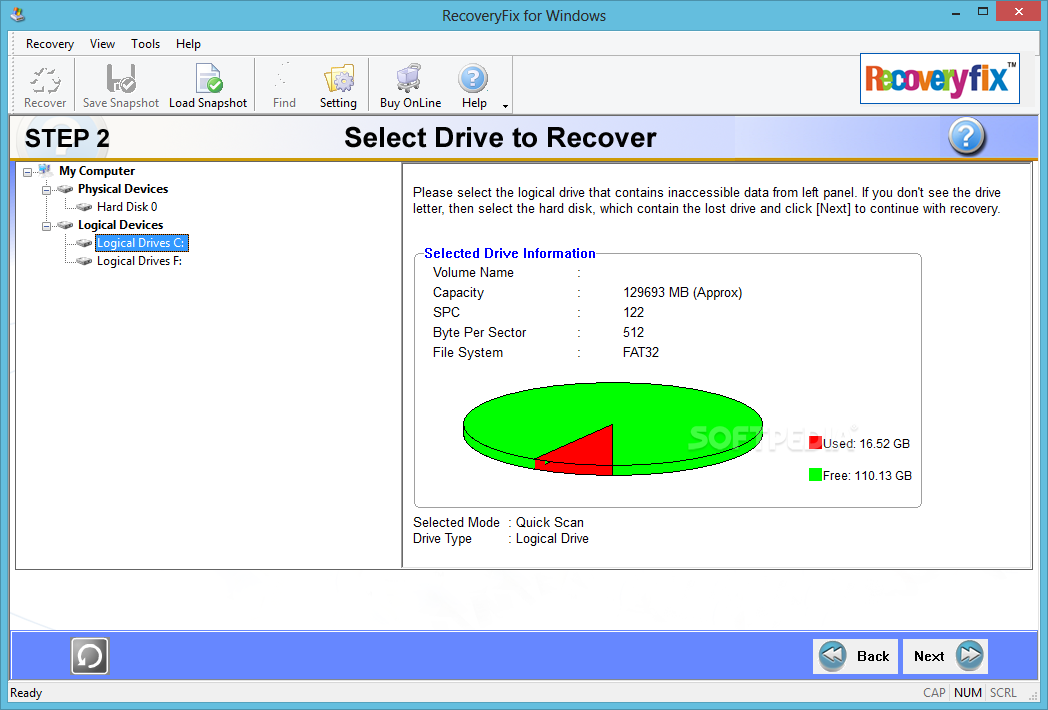Viewport: 1048px width, 710px height.
Task: Click the CAP indicator in status bar
Action: point(934,693)
